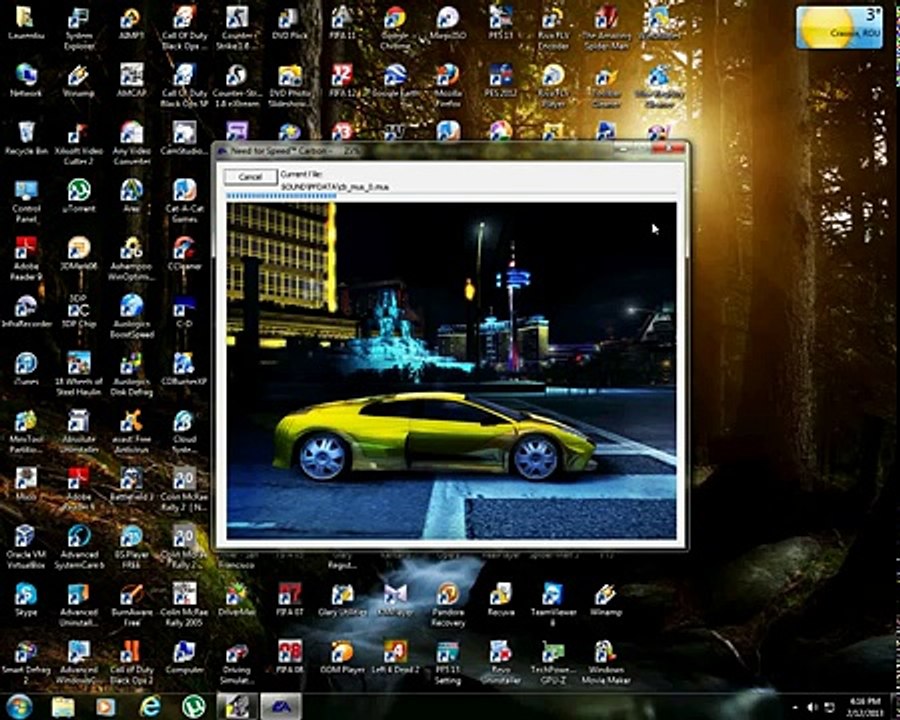Select the Xilisoft Video Cutter 2 icon
Image resolution: width=900 pixels, height=720 pixels.
[79, 144]
